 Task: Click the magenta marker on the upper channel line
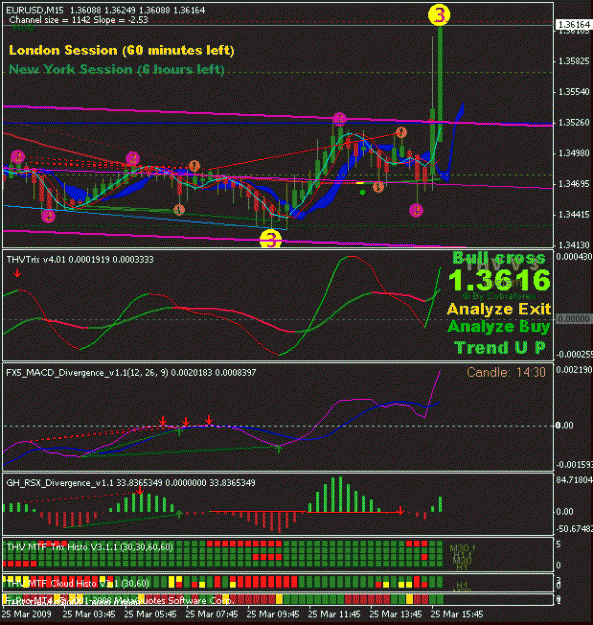[340, 118]
